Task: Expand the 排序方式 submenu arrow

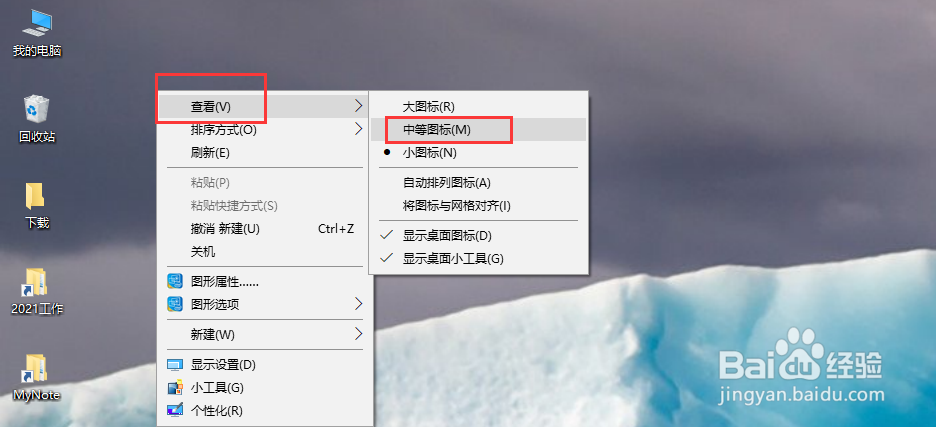Action: click(358, 129)
